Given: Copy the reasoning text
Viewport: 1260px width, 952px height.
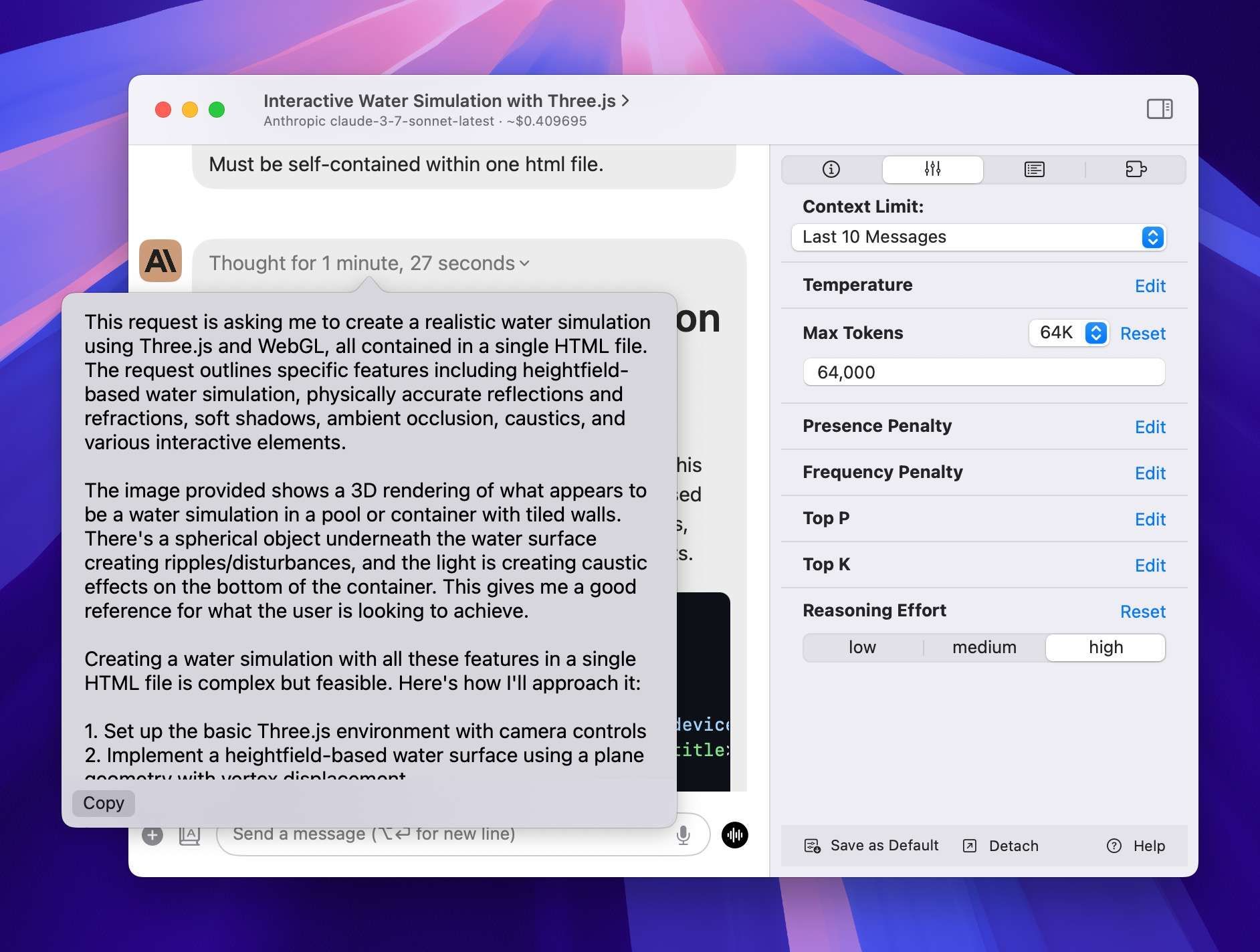Looking at the screenshot, I should [104, 803].
